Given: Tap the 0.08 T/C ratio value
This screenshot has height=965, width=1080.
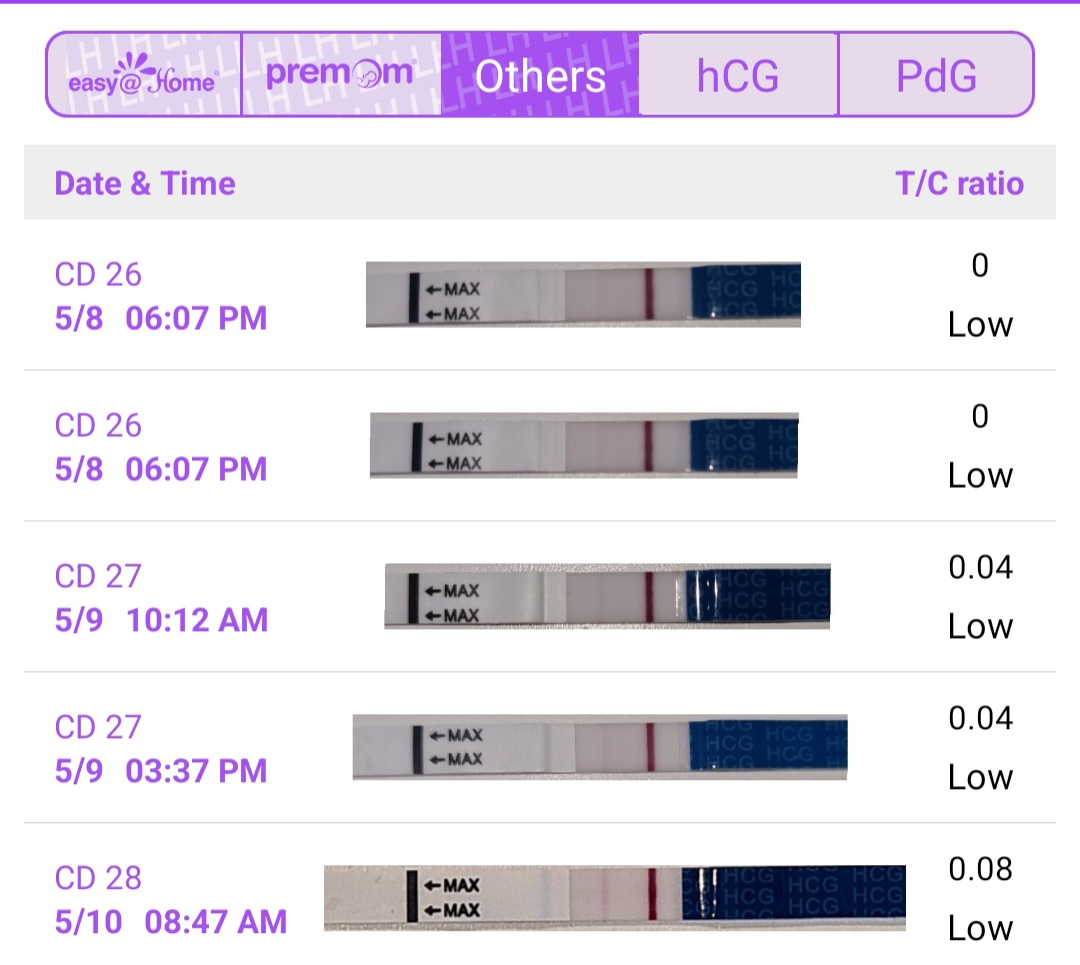Looking at the screenshot, I should [980, 869].
